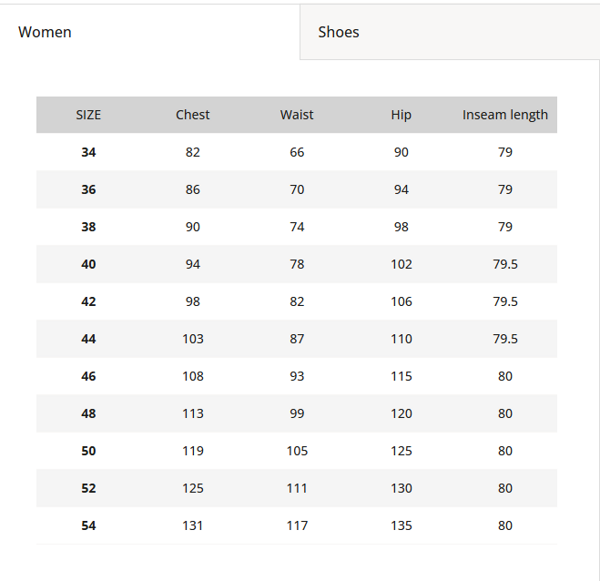This screenshot has width=600, height=581.
Task: Click hip value 115
Action: point(401,376)
